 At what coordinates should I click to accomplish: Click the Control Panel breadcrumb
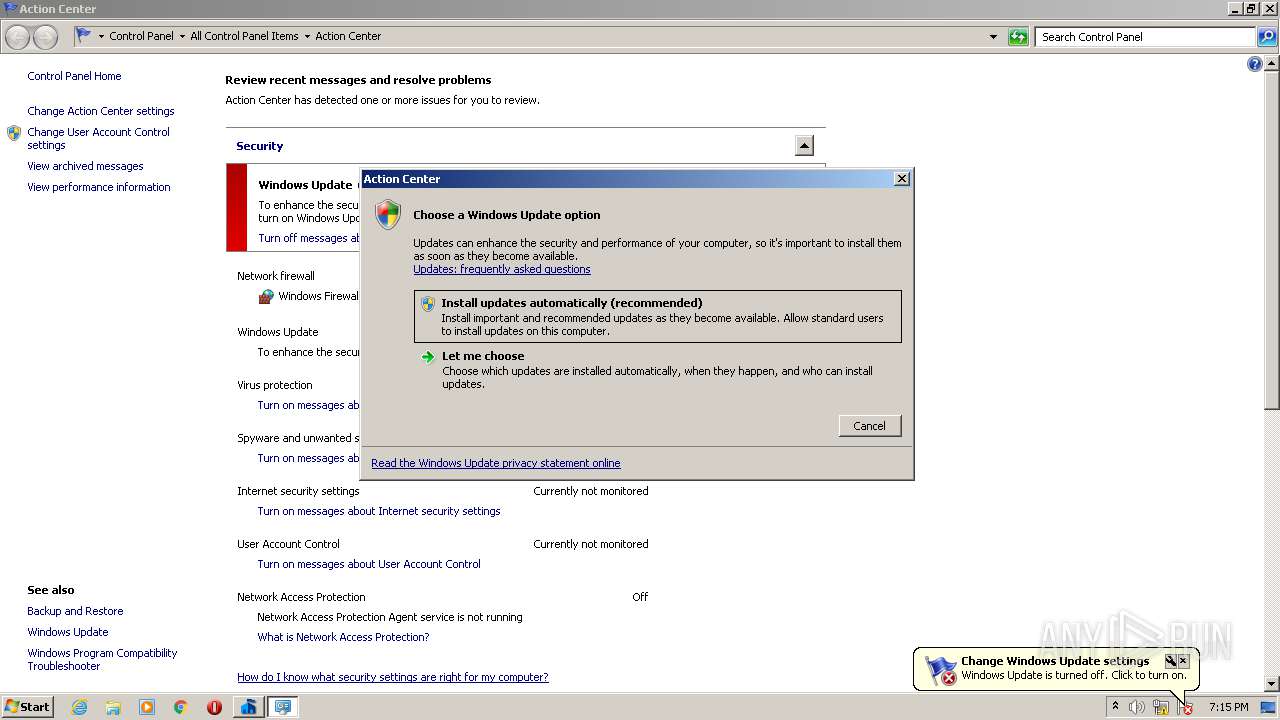pyautogui.click(x=141, y=36)
